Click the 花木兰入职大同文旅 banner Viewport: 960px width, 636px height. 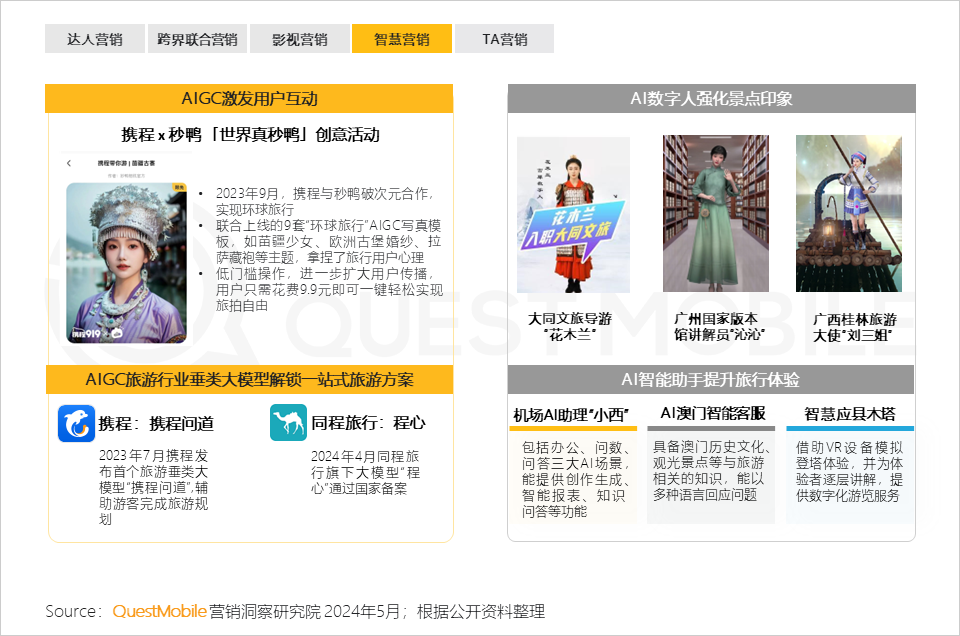(x=573, y=230)
